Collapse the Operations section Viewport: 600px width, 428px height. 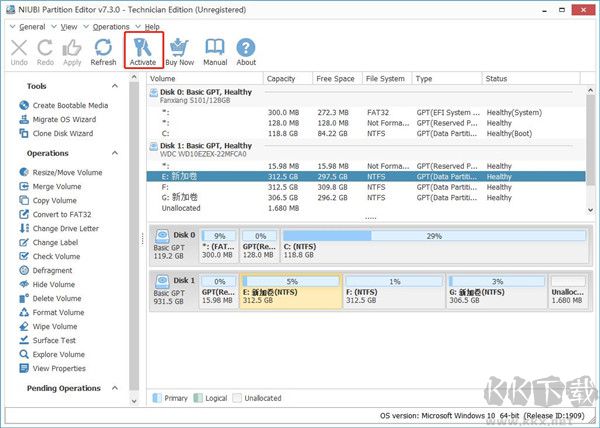click(x=115, y=153)
